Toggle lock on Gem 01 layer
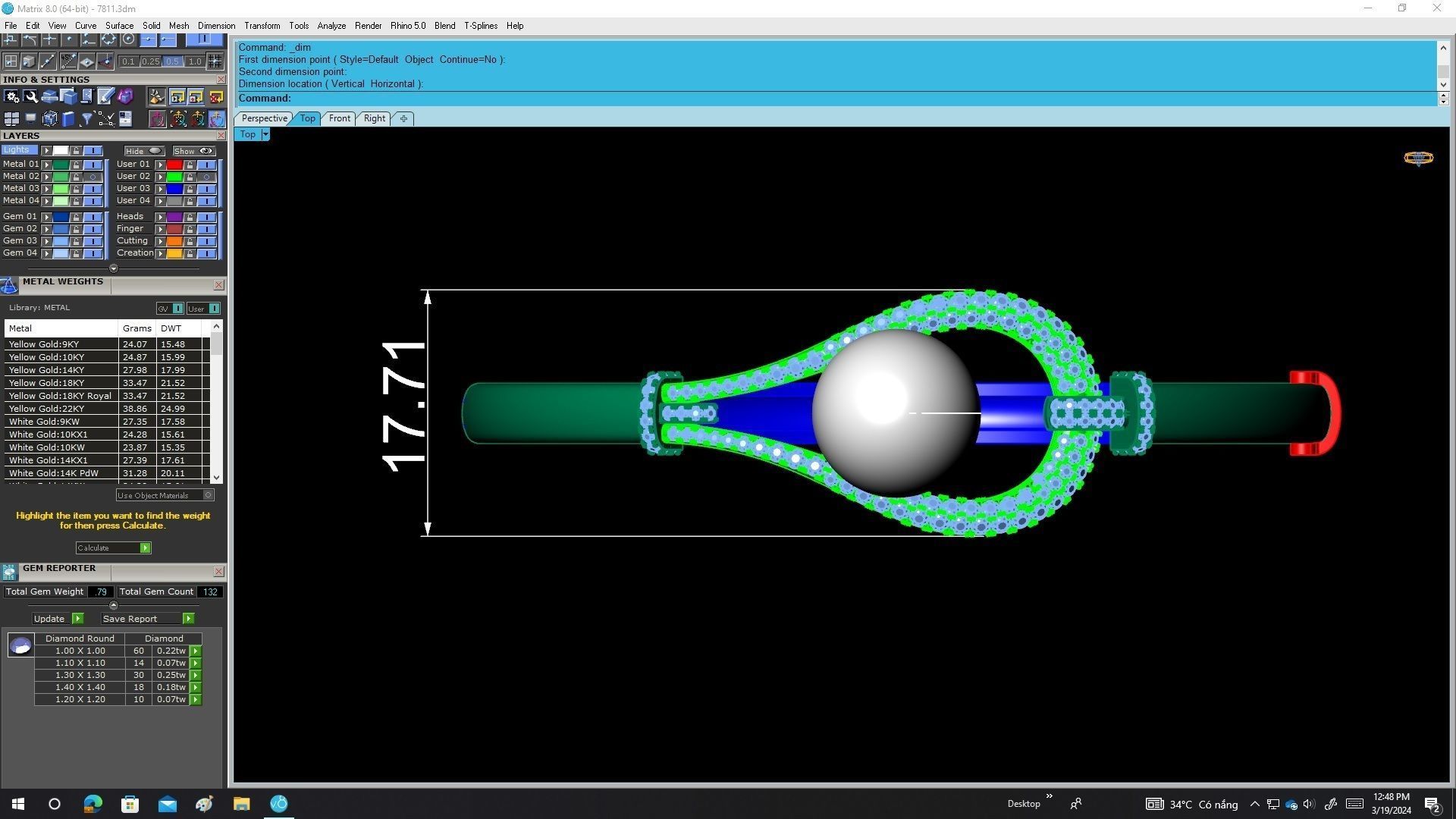The height and width of the screenshot is (819, 1456). pos(76,217)
